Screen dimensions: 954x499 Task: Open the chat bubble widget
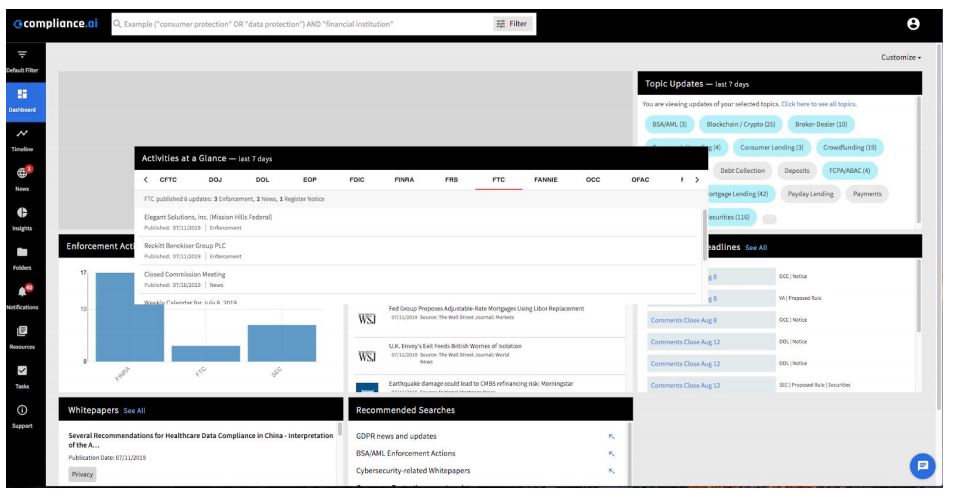click(x=922, y=466)
